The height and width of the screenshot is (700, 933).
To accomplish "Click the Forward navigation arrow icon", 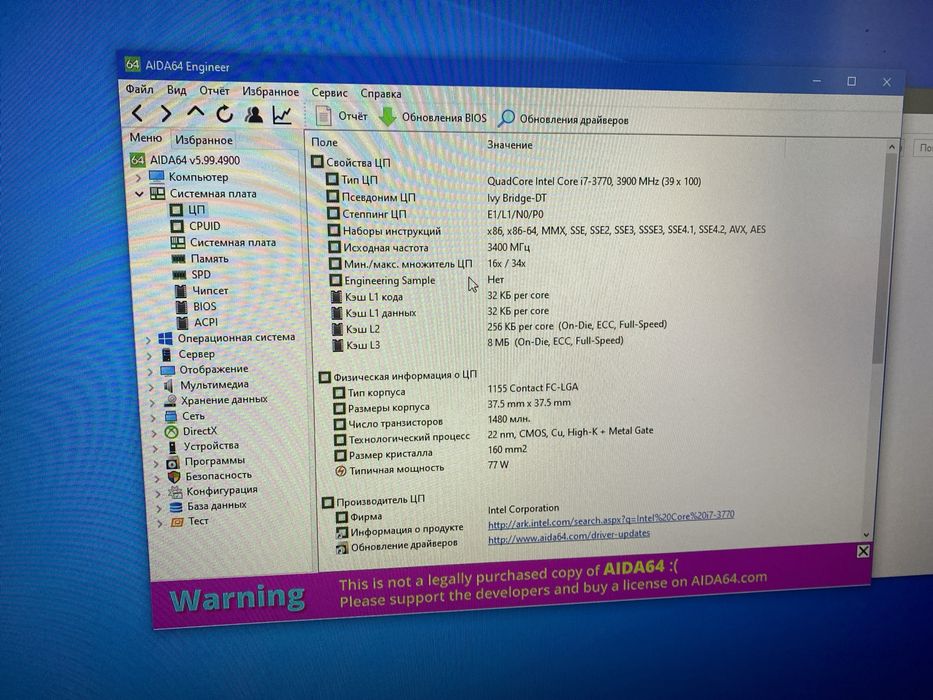I will (x=166, y=113).
